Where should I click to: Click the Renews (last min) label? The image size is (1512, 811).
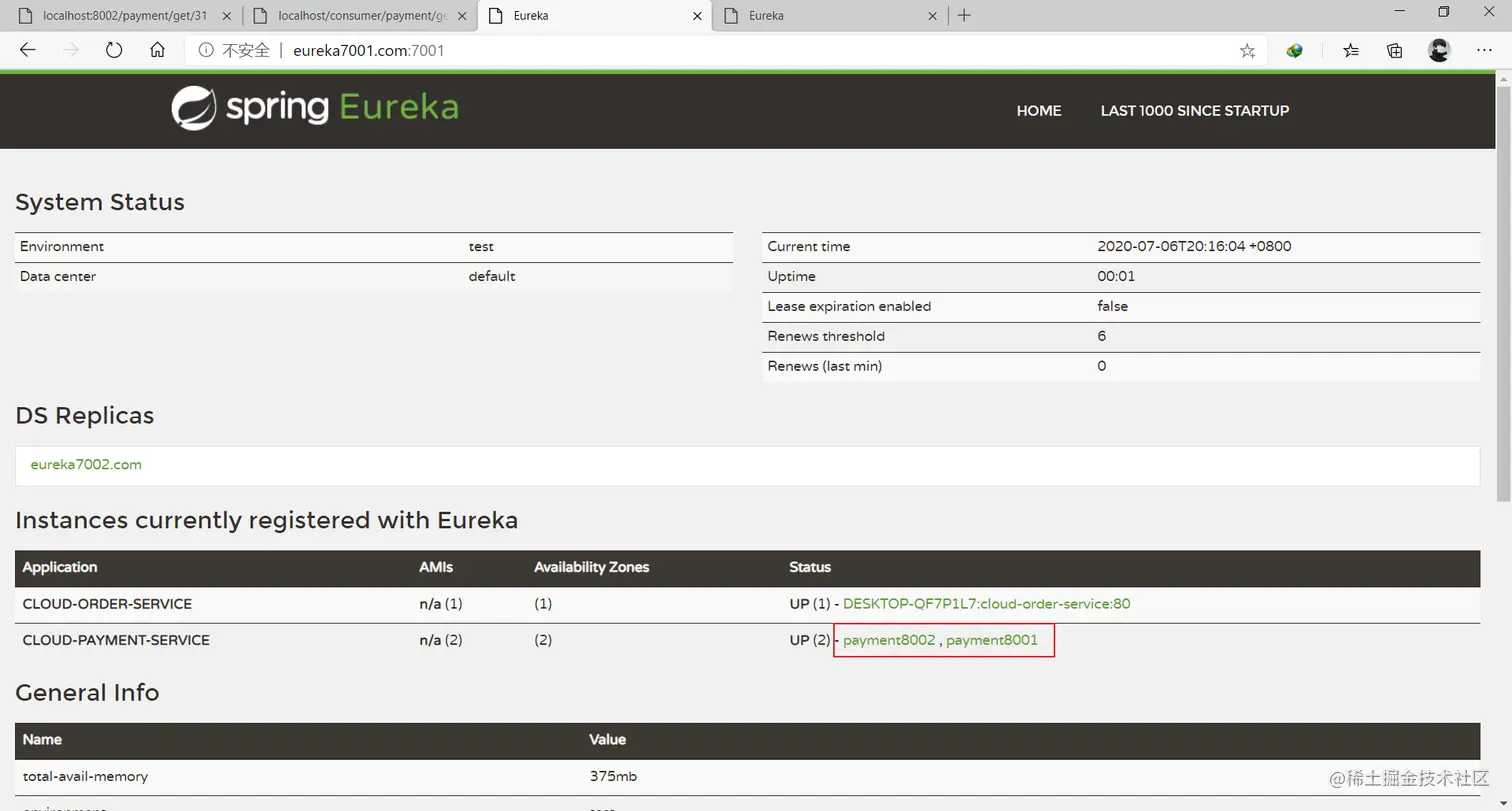coord(825,366)
